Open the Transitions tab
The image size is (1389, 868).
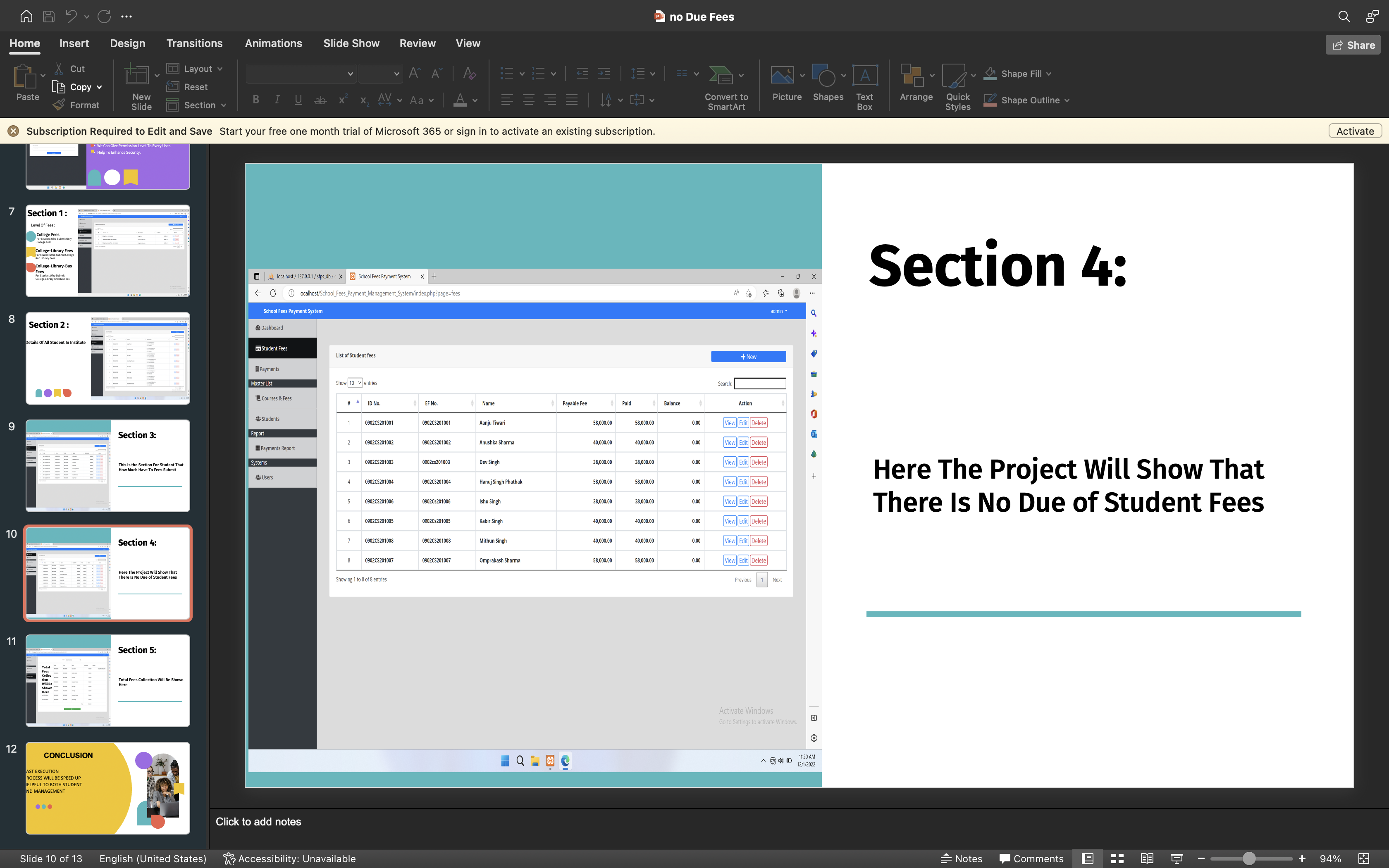click(194, 44)
